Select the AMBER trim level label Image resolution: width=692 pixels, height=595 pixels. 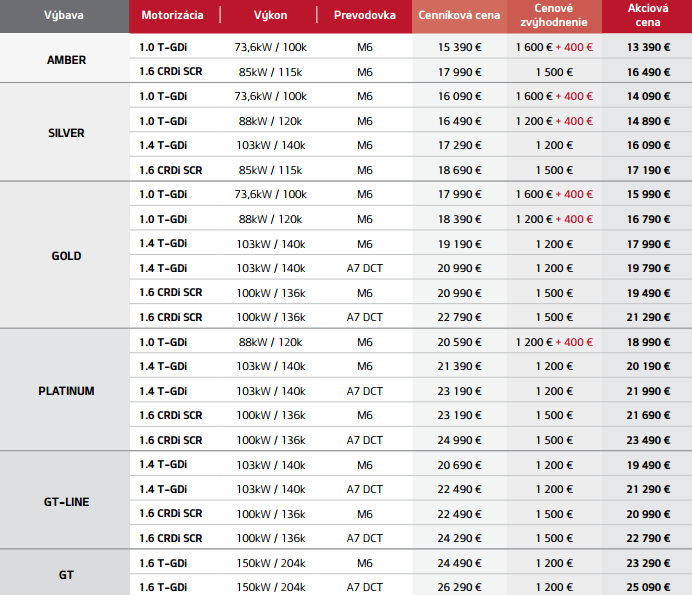66,60
